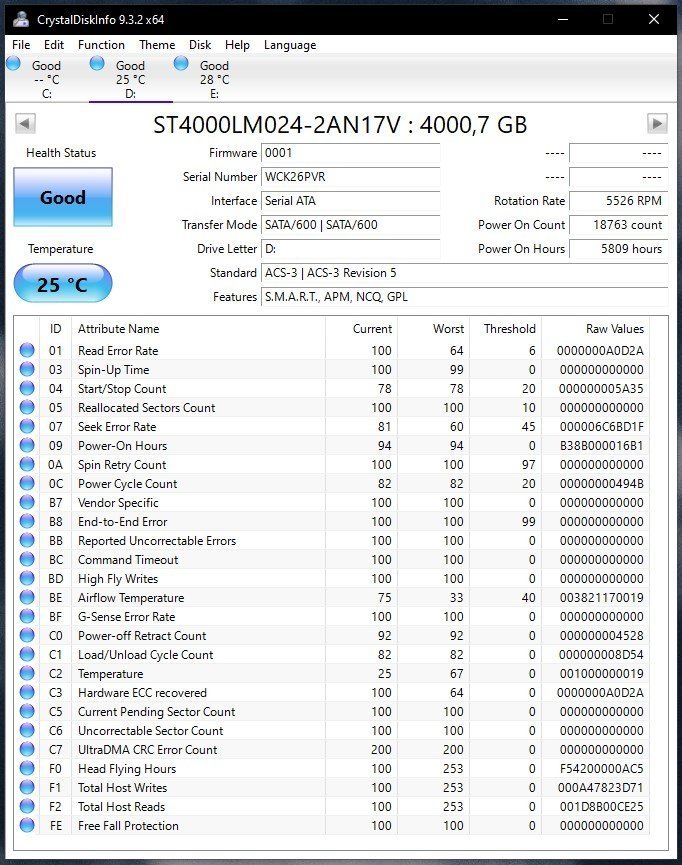Image resolution: width=682 pixels, height=865 pixels.
Task: Click the Good health status button
Action: [x=63, y=197]
